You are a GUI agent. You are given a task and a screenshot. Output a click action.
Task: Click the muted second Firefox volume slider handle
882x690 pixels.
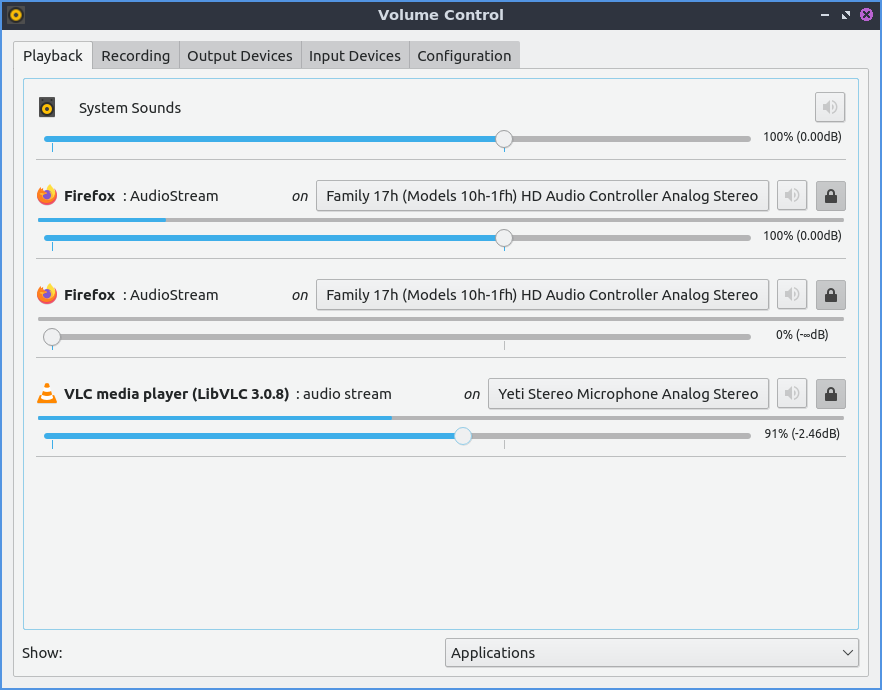(x=52, y=337)
